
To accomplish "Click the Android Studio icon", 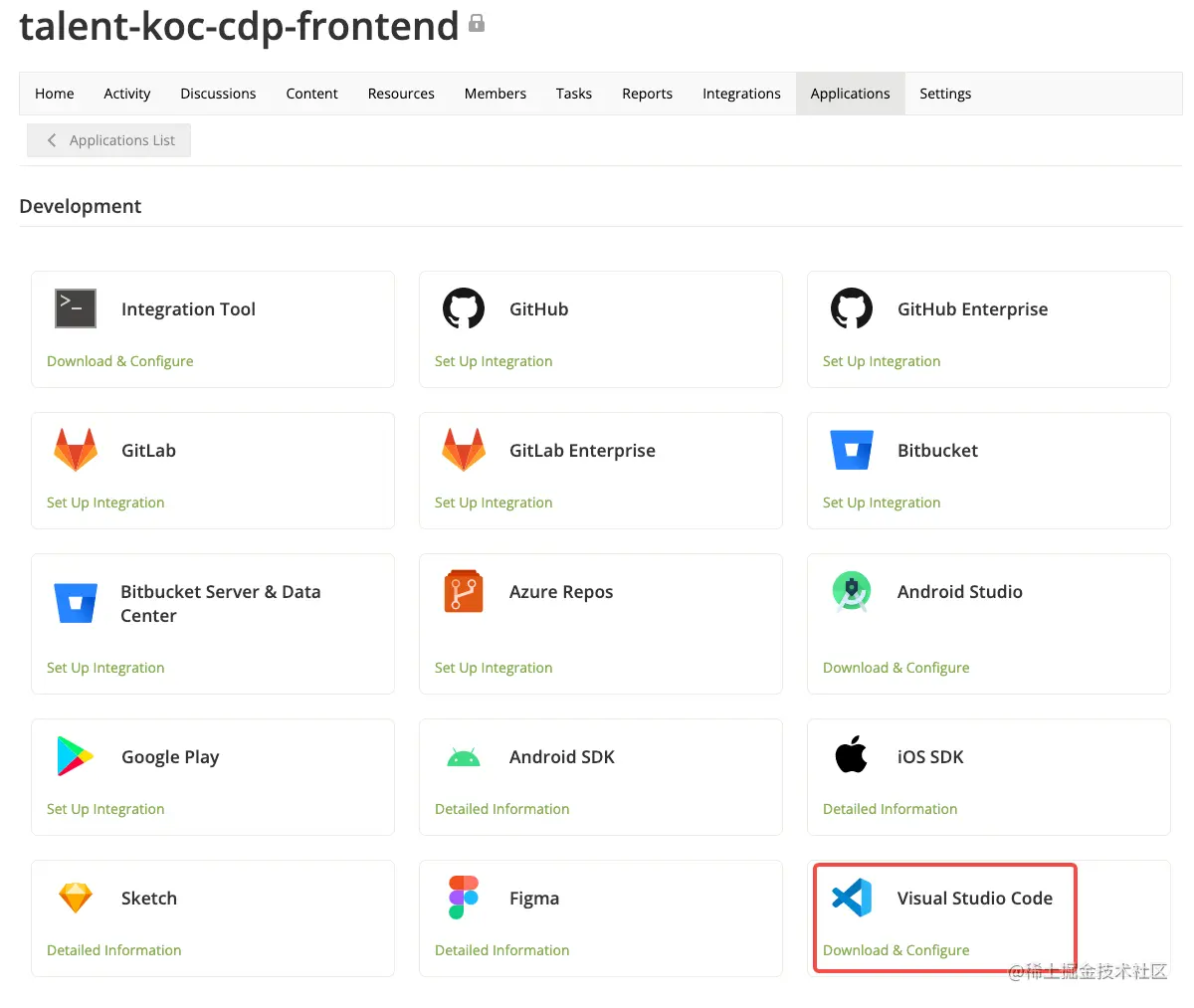I will pos(852,591).
